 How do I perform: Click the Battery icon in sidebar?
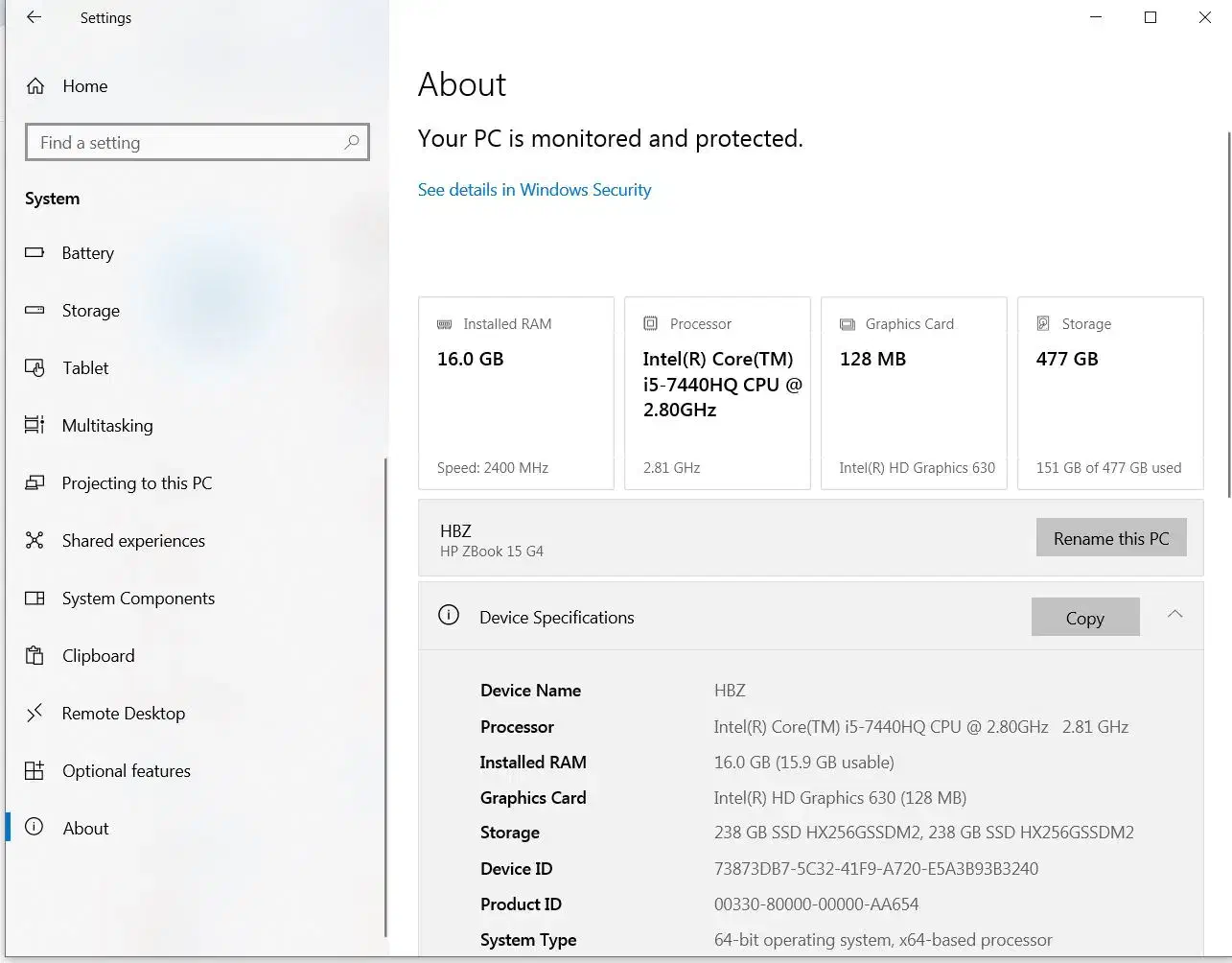(35, 253)
